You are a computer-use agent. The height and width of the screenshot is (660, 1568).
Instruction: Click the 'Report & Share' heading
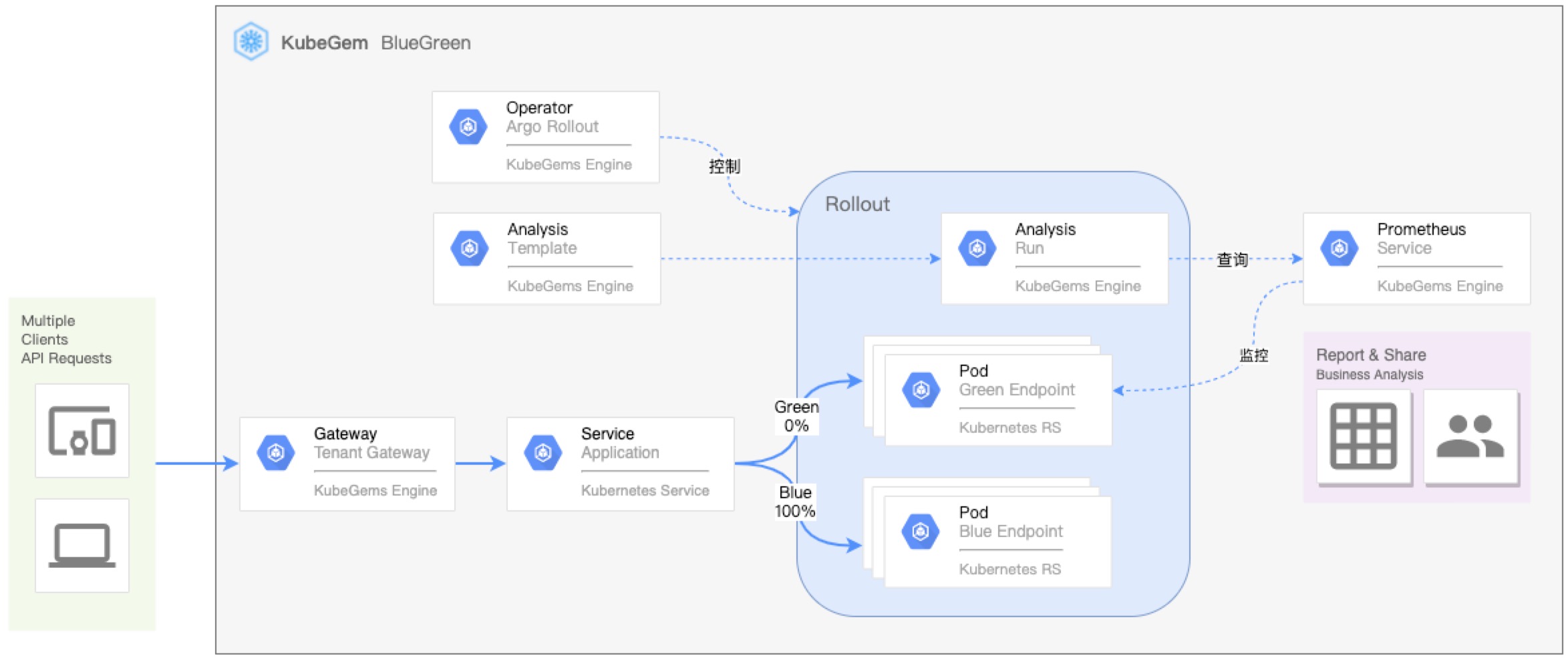click(1370, 355)
